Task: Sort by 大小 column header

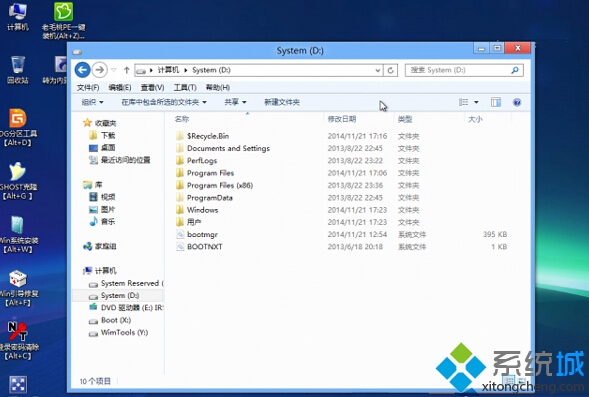Action: click(475, 119)
